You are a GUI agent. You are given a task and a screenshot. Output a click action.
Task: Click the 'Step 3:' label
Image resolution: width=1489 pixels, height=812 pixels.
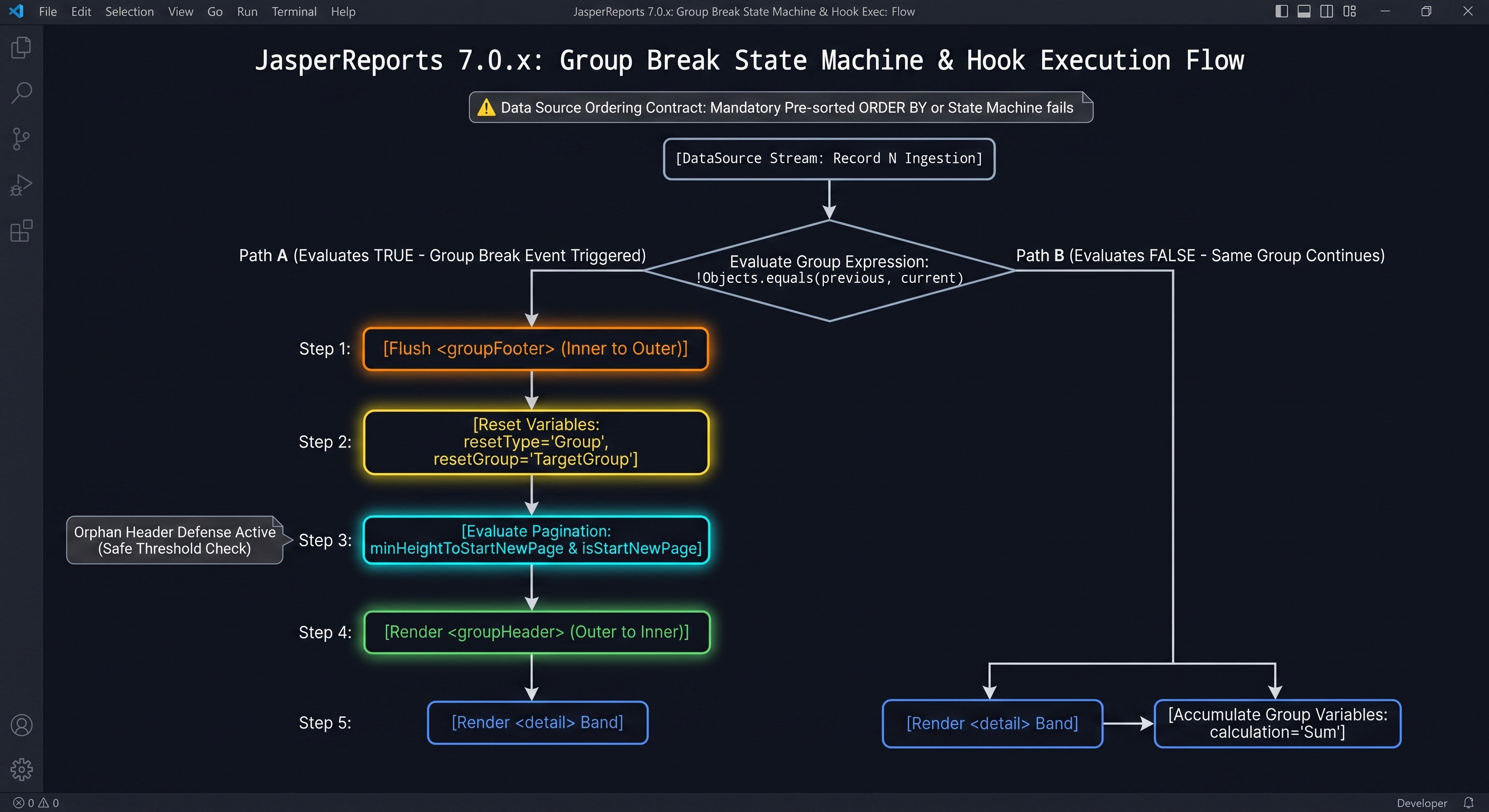(x=325, y=540)
